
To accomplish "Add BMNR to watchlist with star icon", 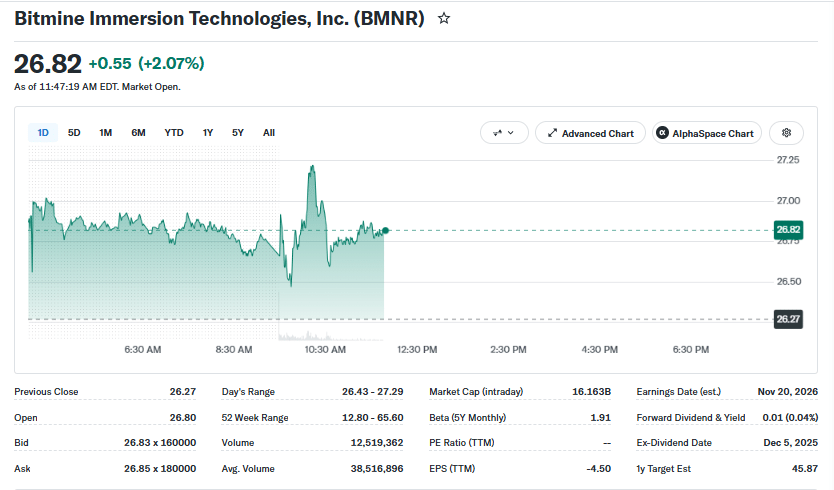I will (x=444, y=19).
